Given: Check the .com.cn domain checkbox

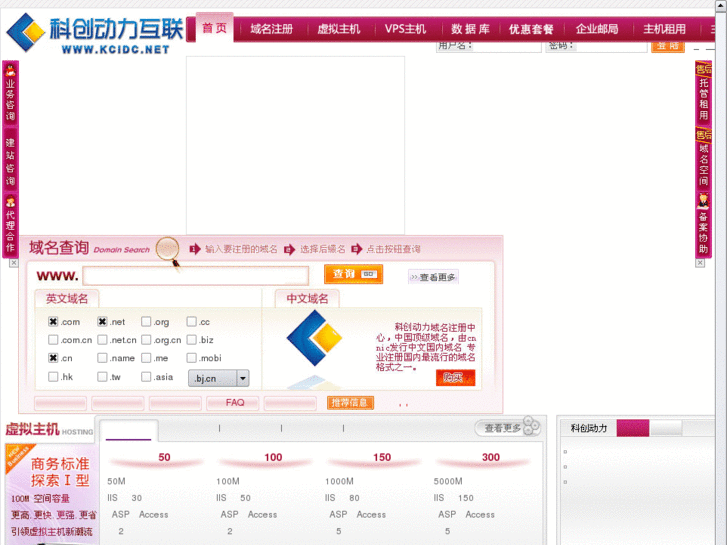Looking at the screenshot, I should click(53, 340).
